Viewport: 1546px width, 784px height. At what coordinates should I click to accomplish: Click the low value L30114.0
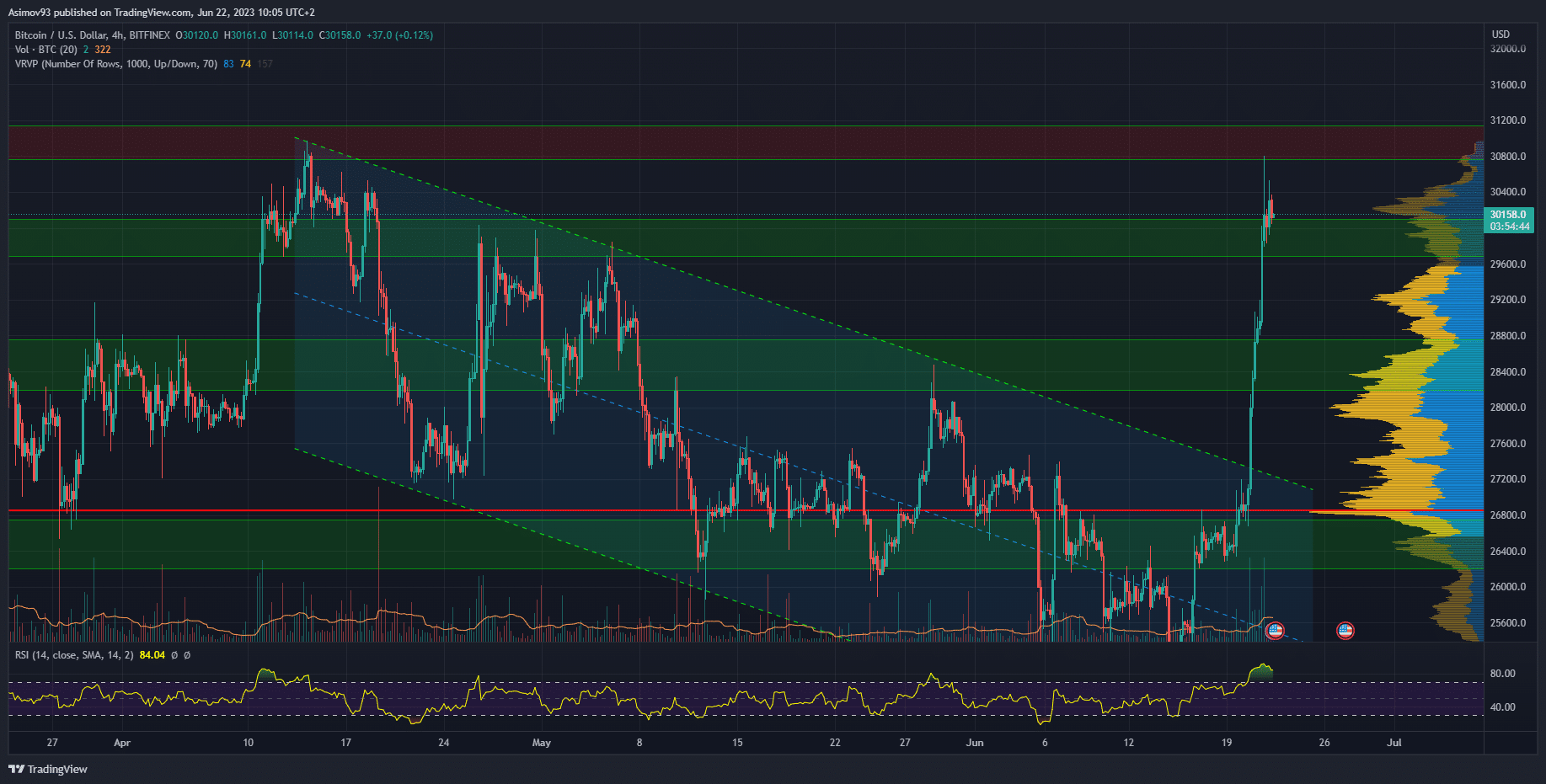tap(292, 35)
